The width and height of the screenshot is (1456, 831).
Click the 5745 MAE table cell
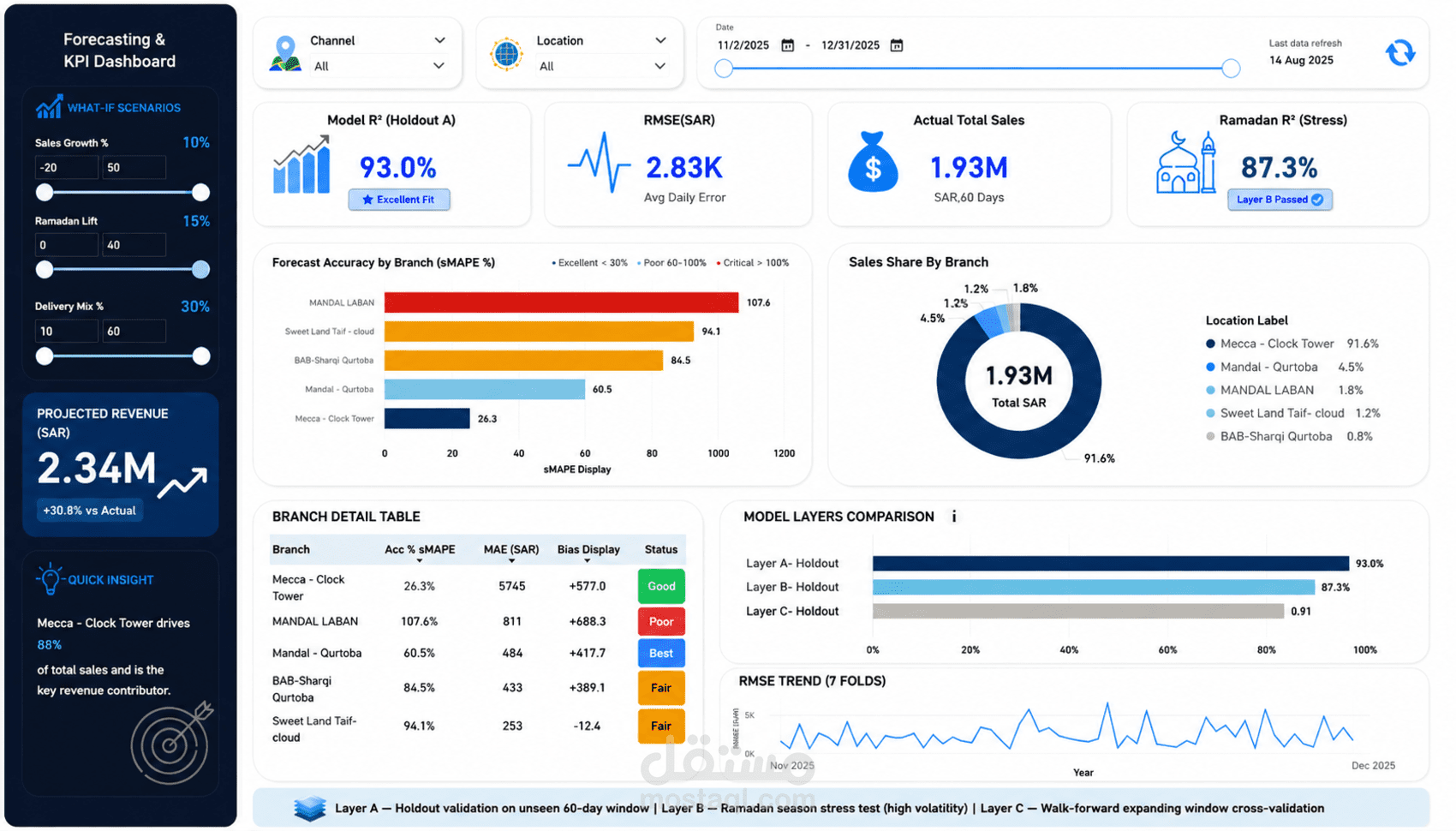point(511,586)
